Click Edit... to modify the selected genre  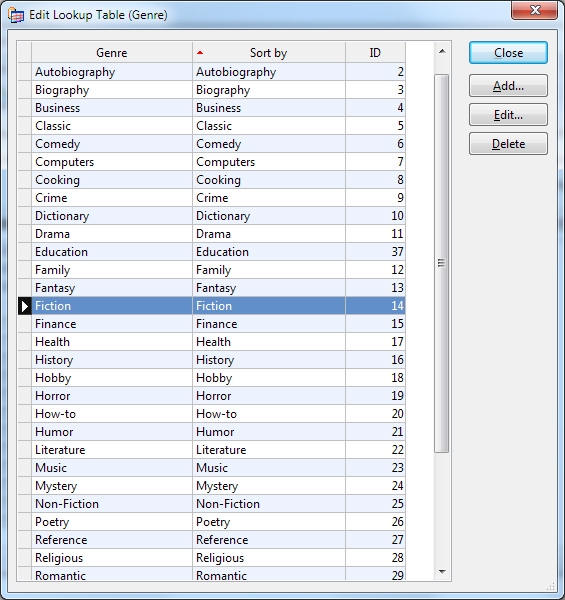tap(508, 115)
